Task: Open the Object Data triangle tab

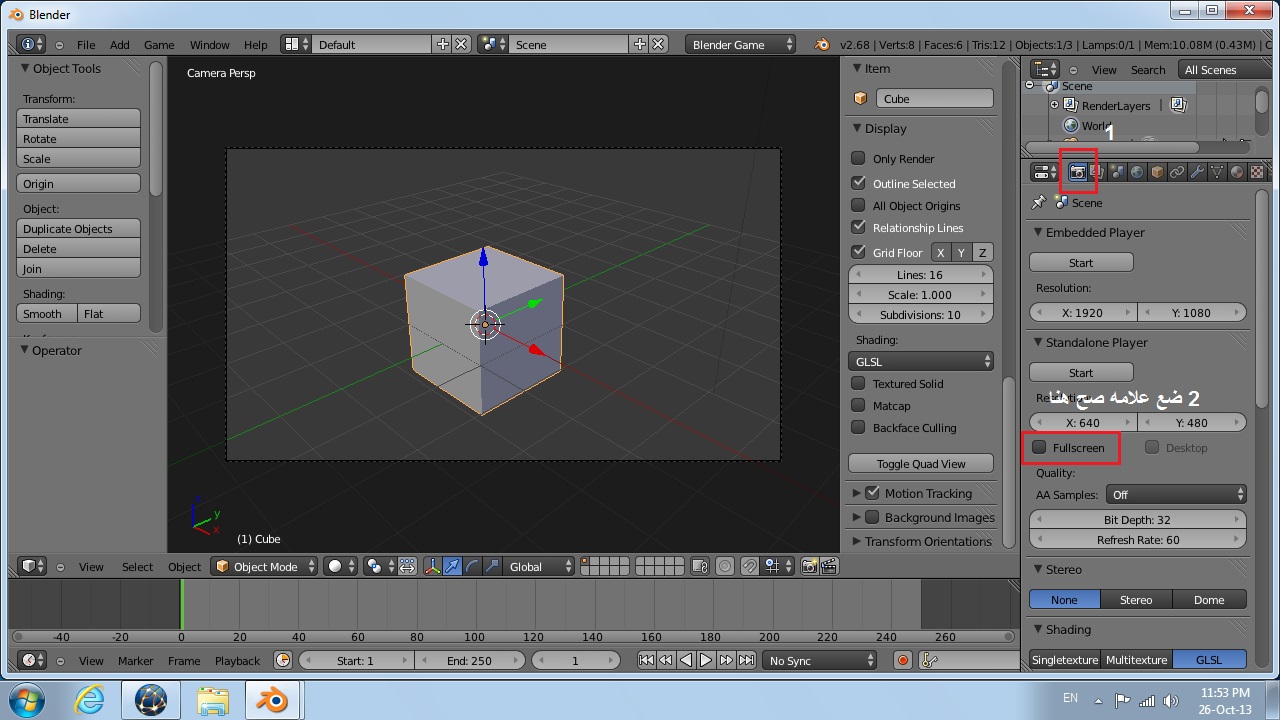Action: 1217,172
